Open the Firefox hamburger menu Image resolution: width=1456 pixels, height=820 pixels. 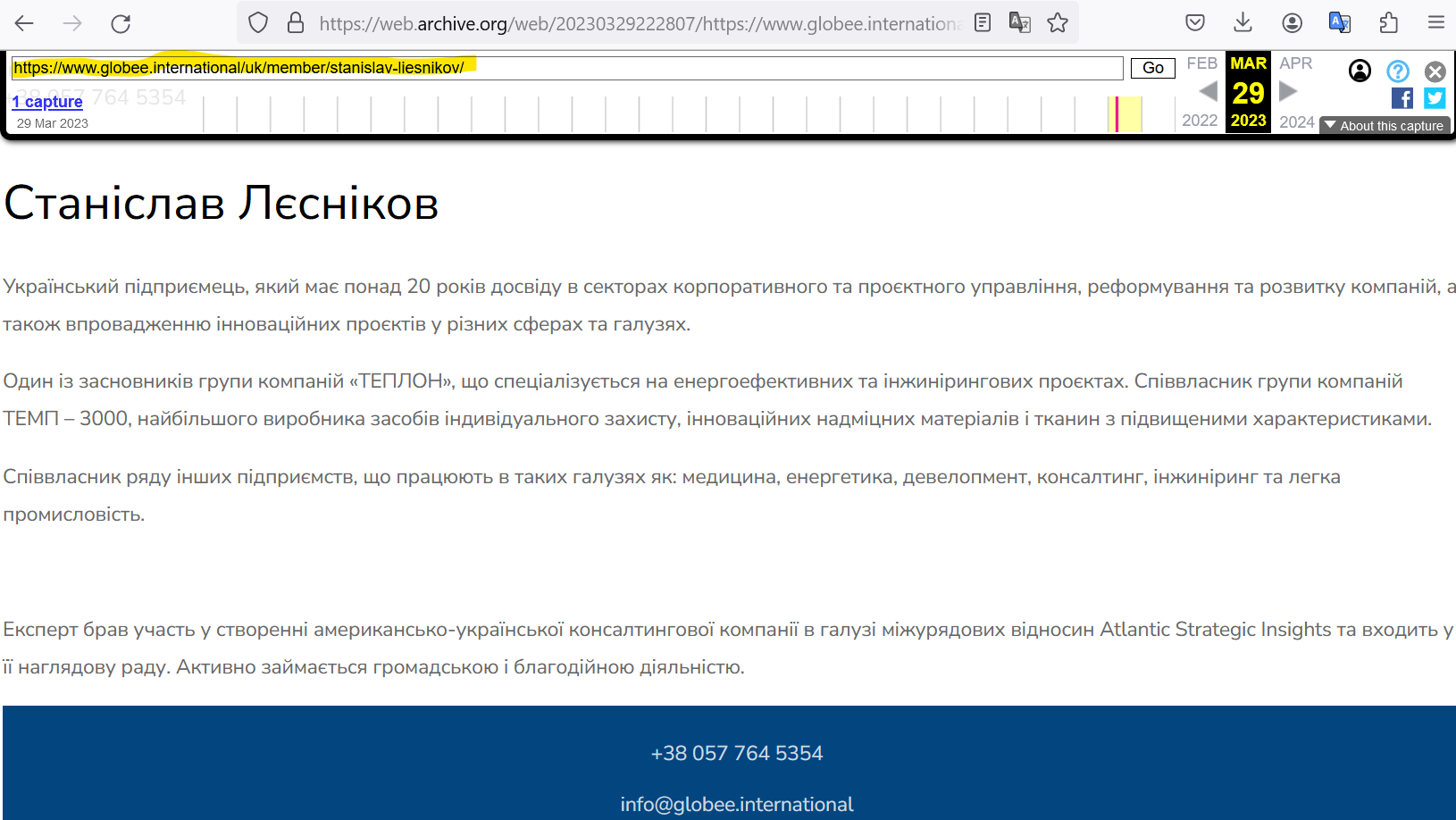(x=1436, y=23)
